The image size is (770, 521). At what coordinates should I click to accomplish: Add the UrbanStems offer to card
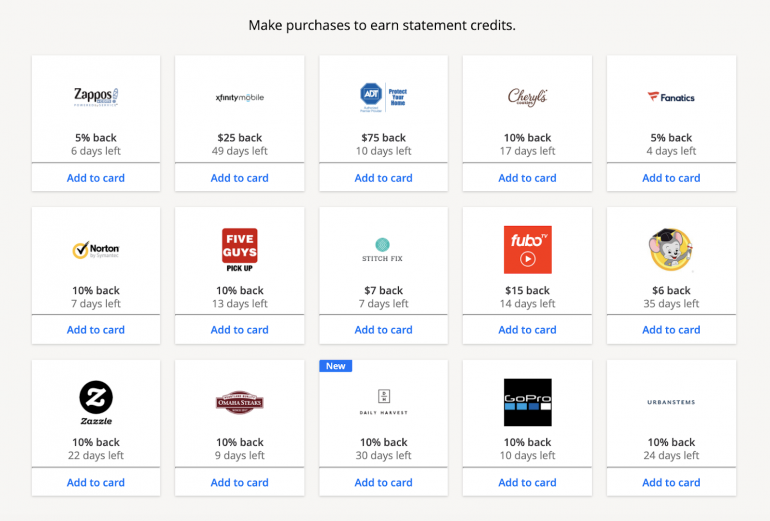pyautogui.click(x=671, y=483)
